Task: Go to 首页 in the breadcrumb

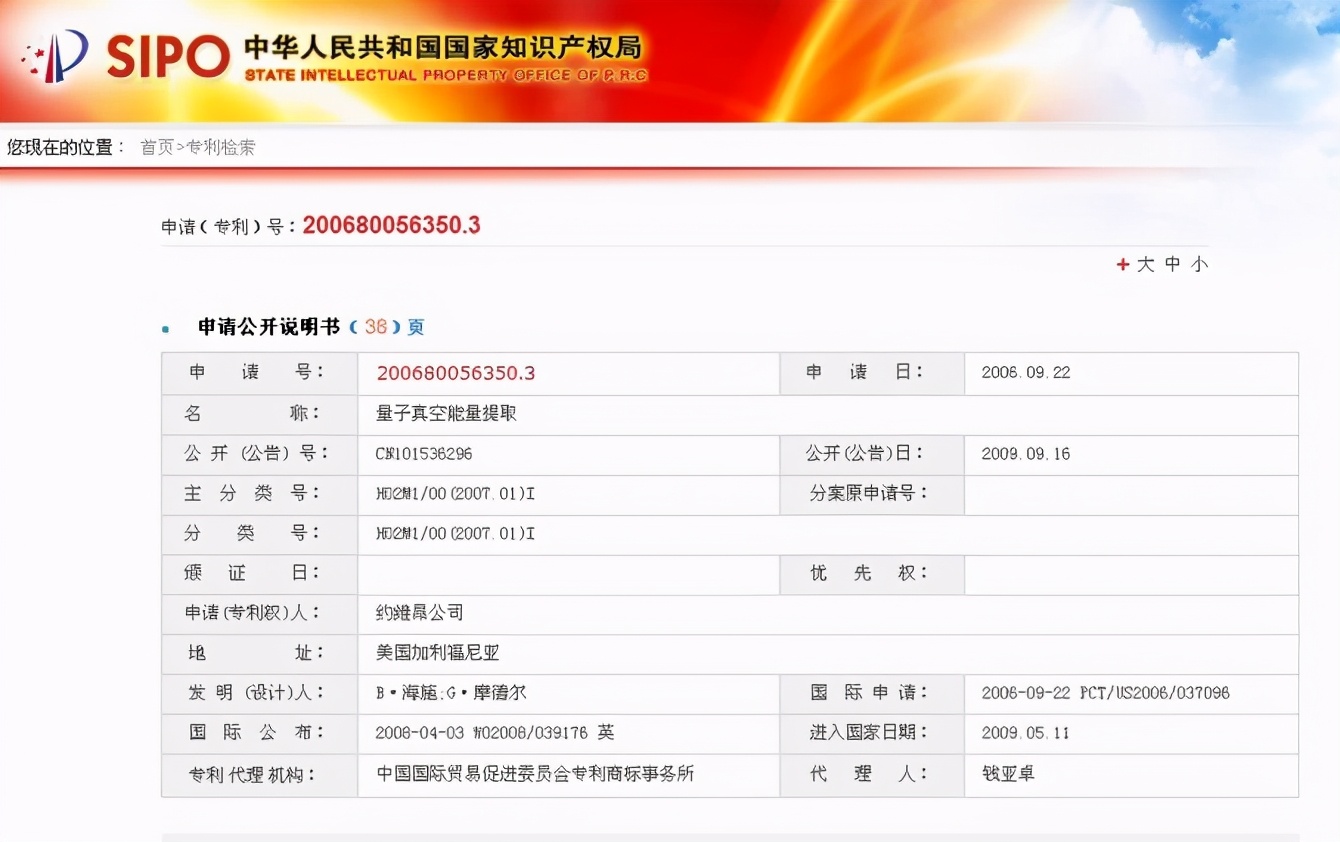Action: (x=157, y=148)
